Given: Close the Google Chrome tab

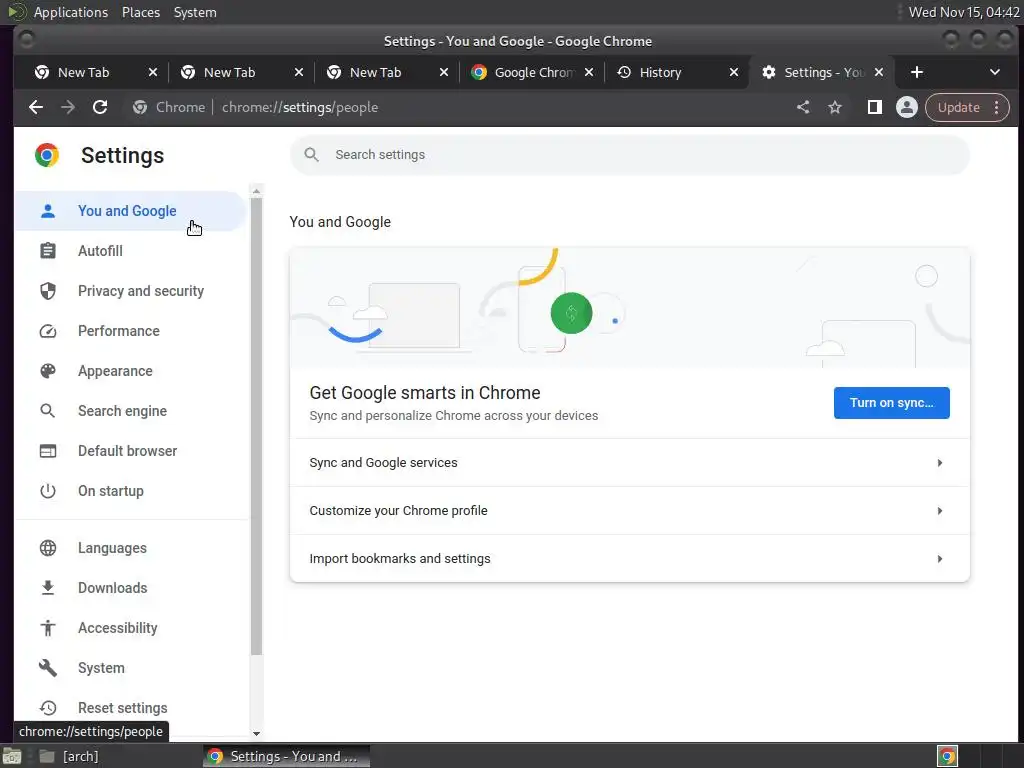Looking at the screenshot, I should [x=589, y=72].
